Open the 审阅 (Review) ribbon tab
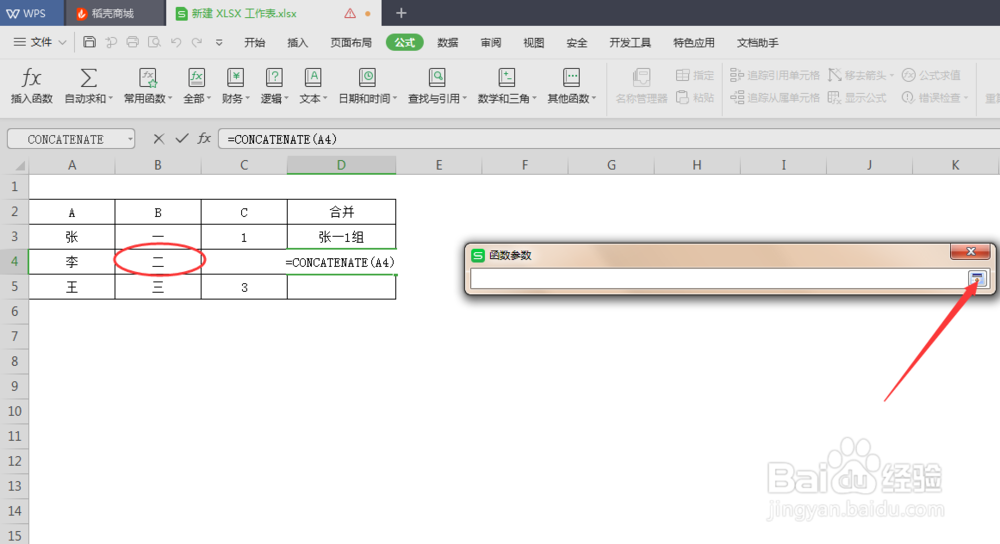Image resolution: width=1000 pixels, height=544 pixels. [490, 43]
